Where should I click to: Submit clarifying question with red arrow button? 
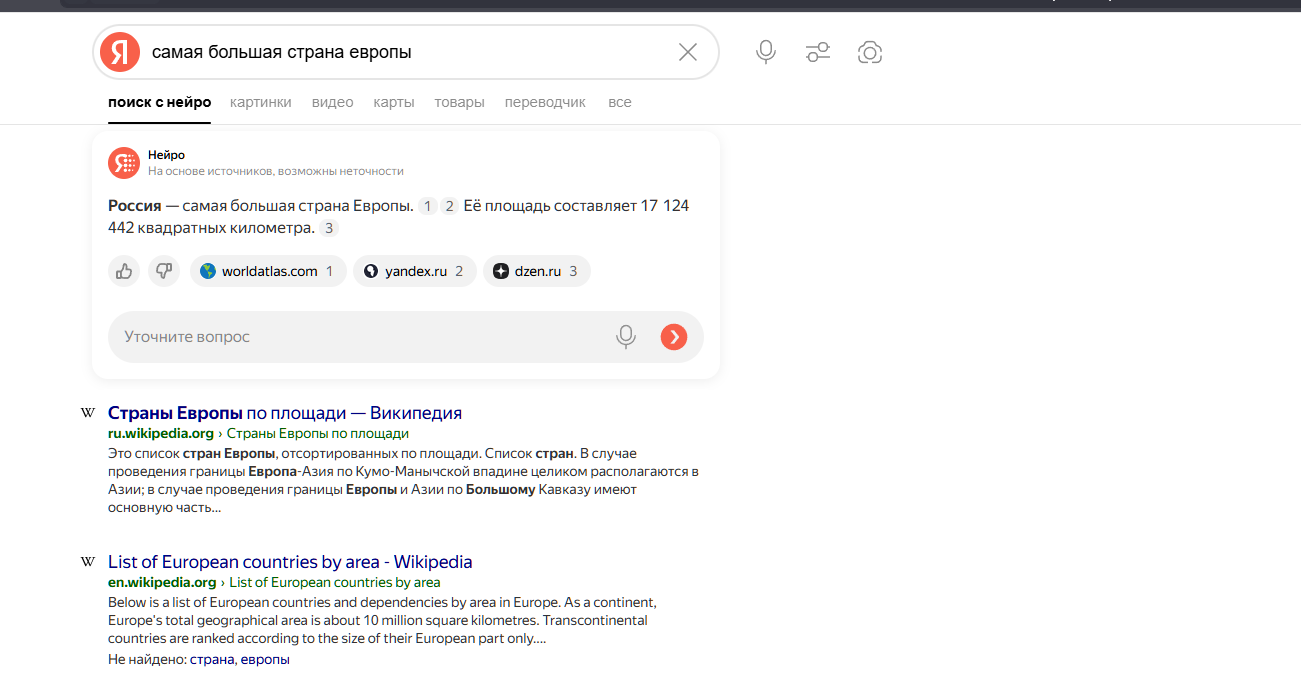674,337
